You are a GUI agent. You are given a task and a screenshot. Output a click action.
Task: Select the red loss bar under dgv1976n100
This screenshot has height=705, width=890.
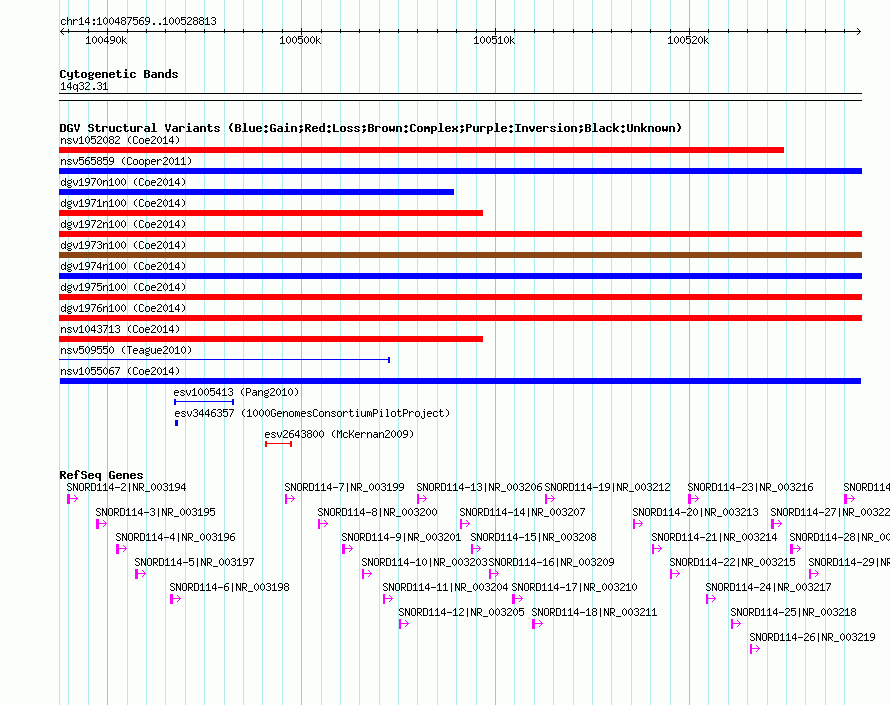[460, 318]
